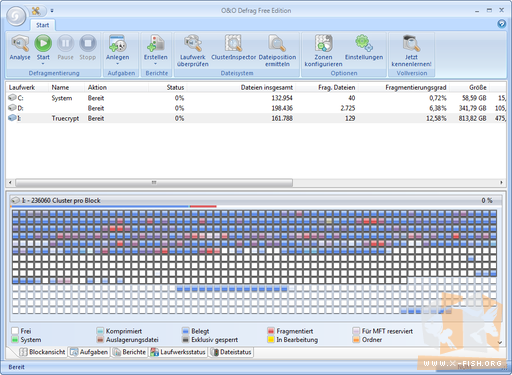This screenshot has height=375, width=512.
Task: Switch to Aufgaben bottom tab
Action: tap(89, 352)
